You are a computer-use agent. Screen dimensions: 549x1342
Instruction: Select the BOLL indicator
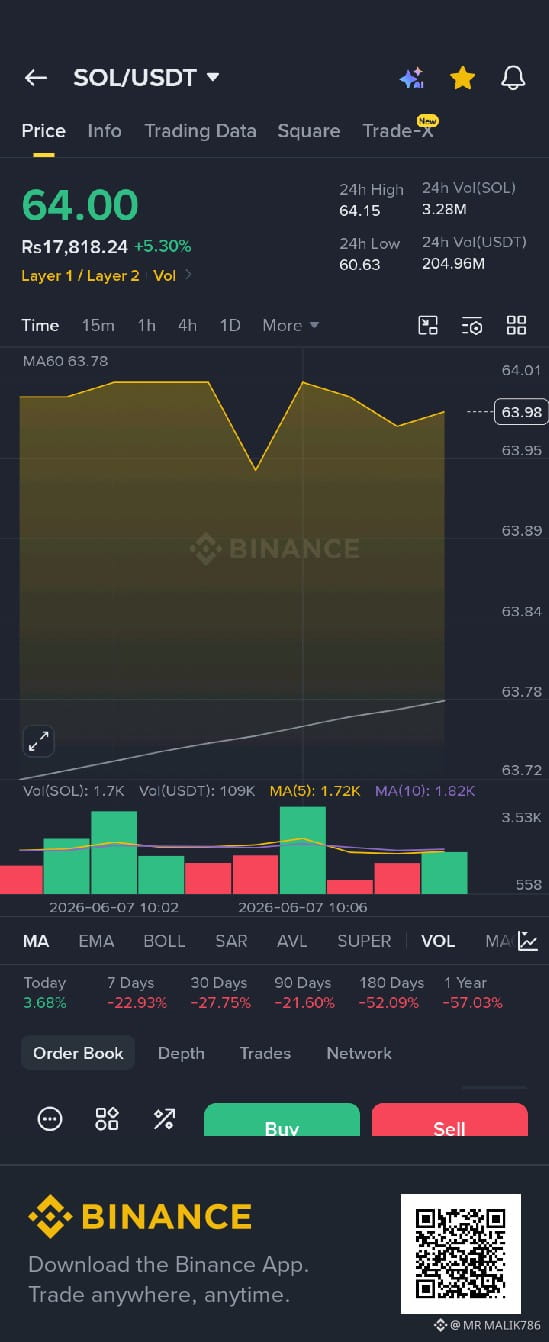click(164, 941)
